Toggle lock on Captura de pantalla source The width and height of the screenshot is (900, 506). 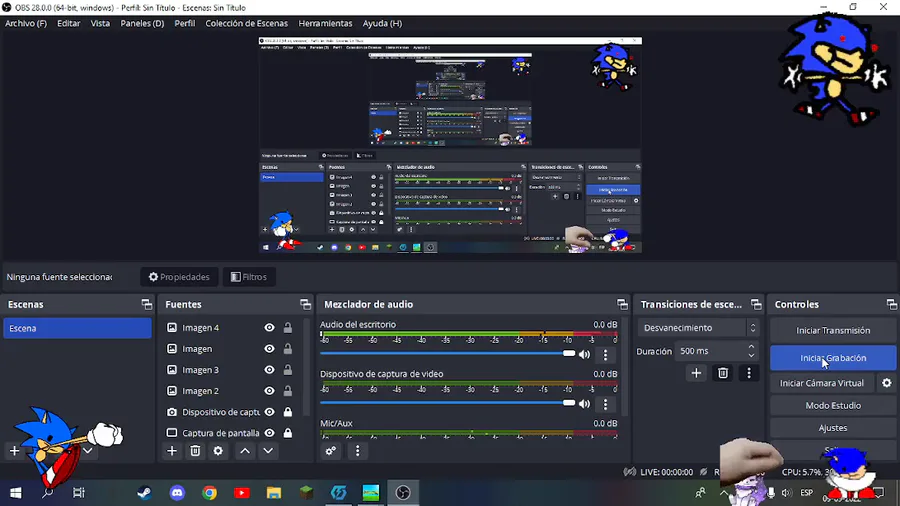point(288,433)
